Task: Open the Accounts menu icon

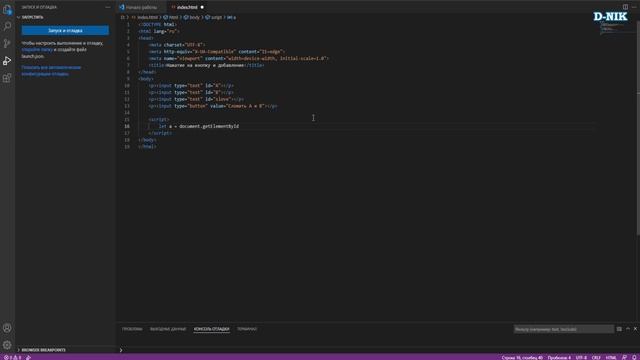Action: pos(7,328)
